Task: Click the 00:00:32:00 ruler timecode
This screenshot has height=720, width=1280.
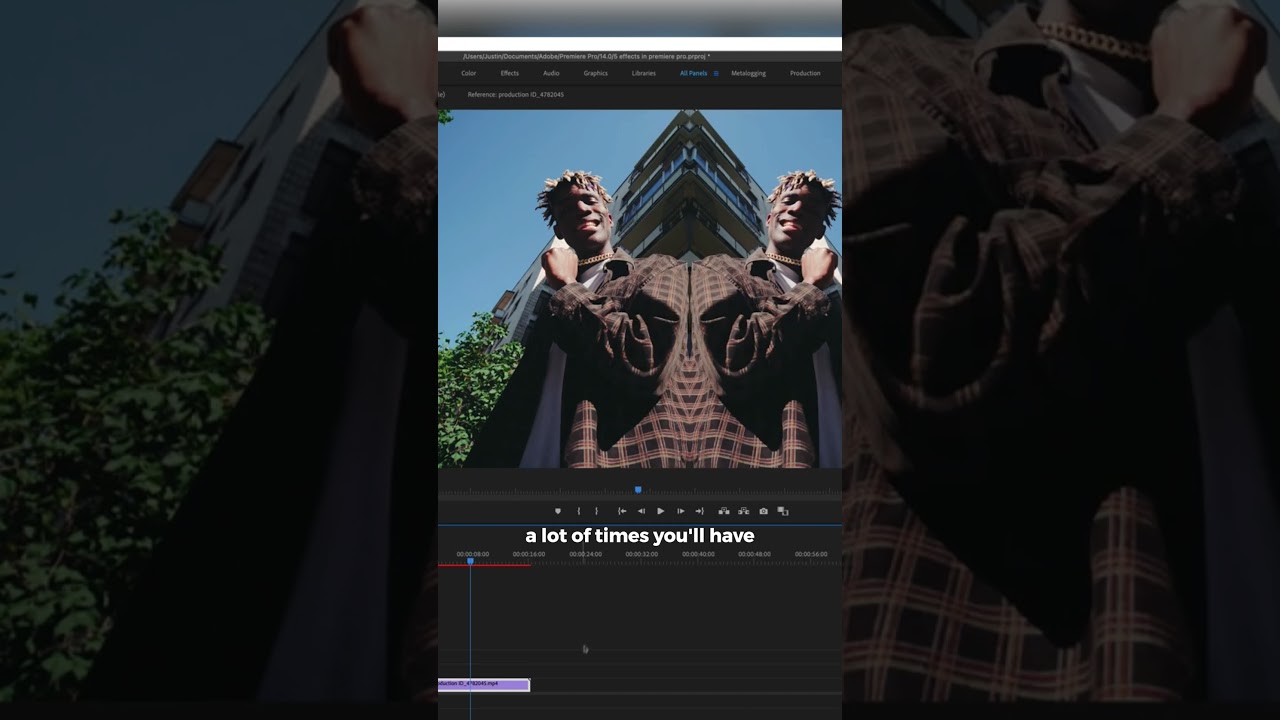Action: click(642, 554)
